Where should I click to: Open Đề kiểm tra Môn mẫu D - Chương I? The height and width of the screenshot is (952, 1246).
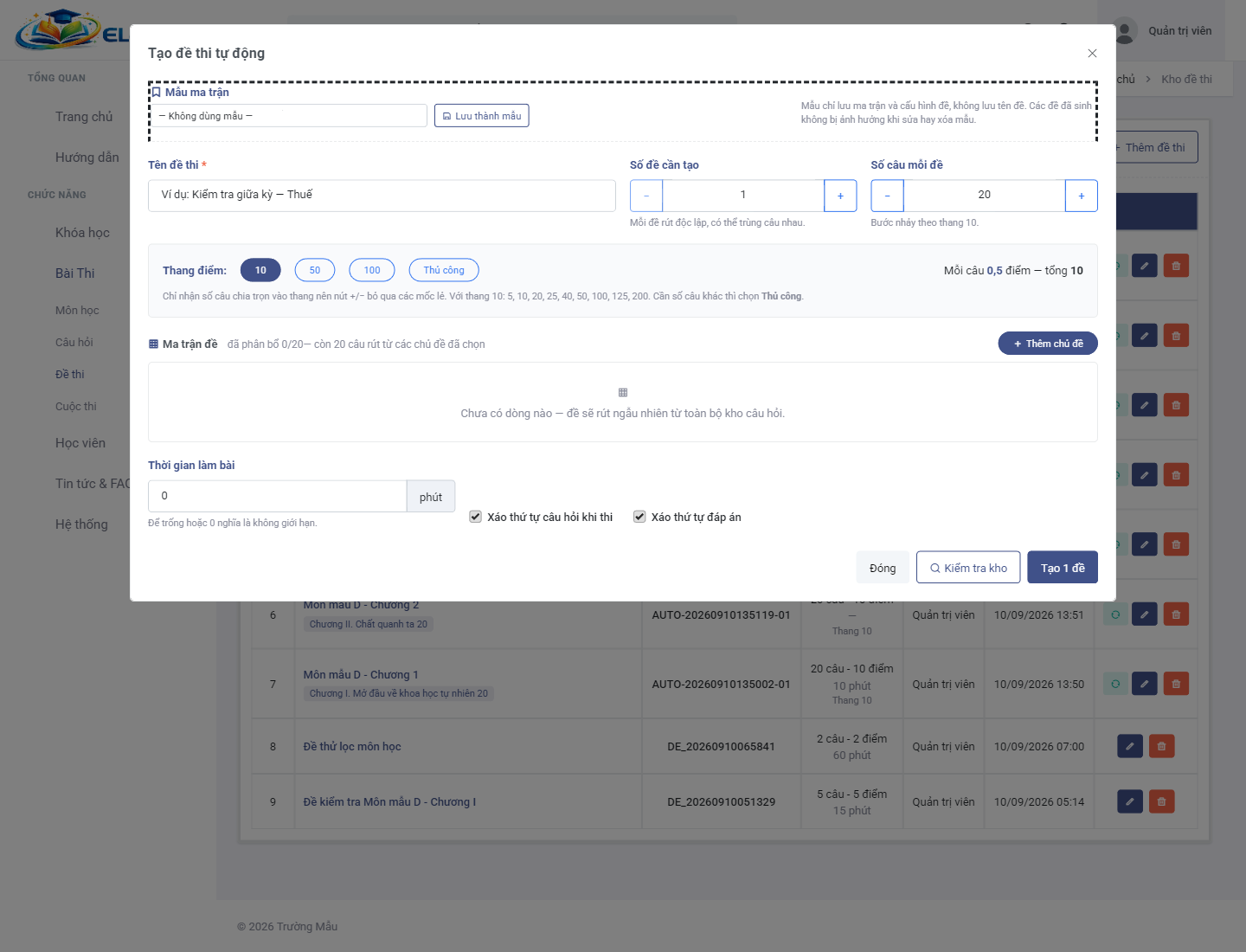(x=389, y=801)
